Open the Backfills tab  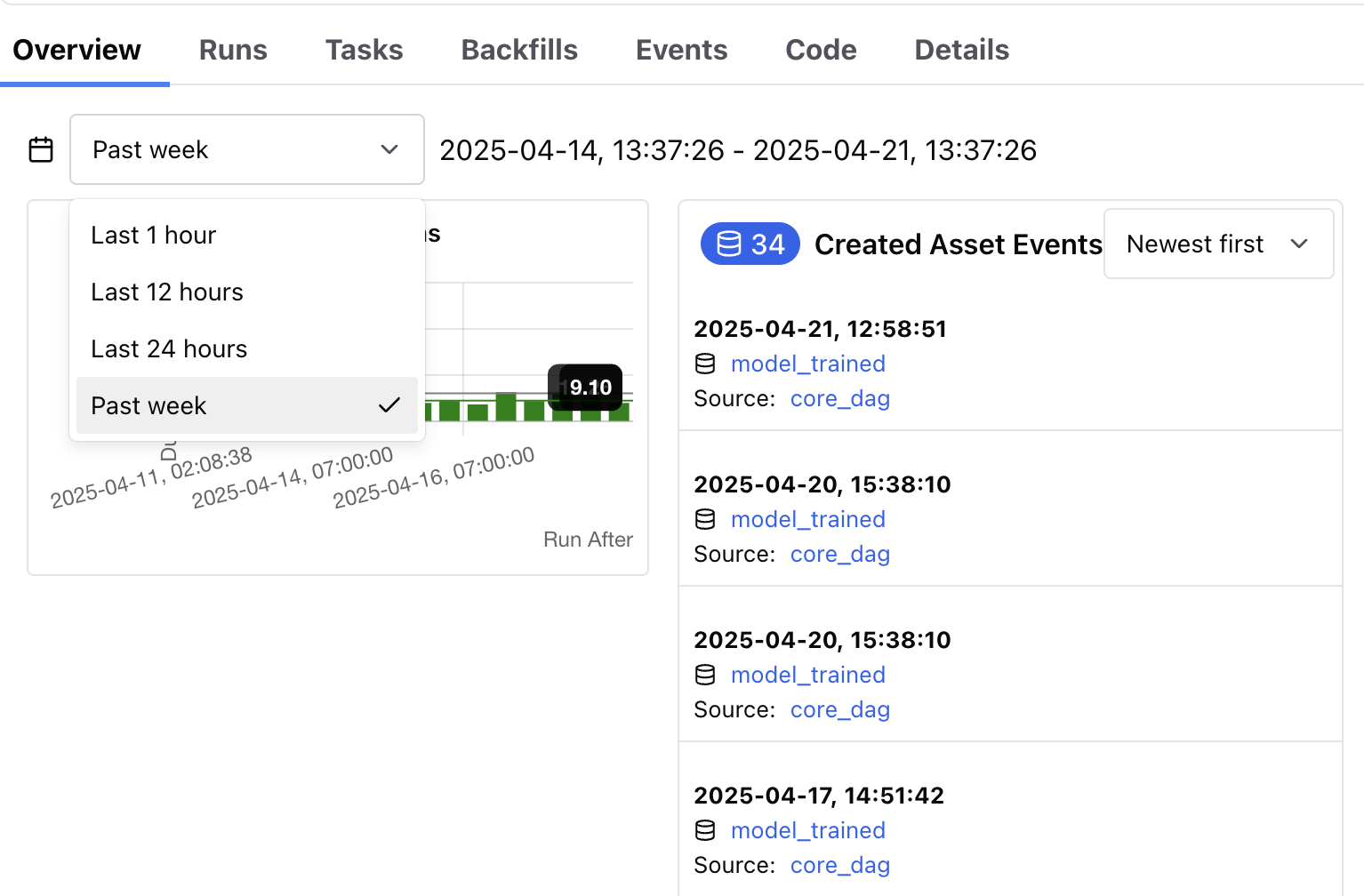click(x=519, y=50)
